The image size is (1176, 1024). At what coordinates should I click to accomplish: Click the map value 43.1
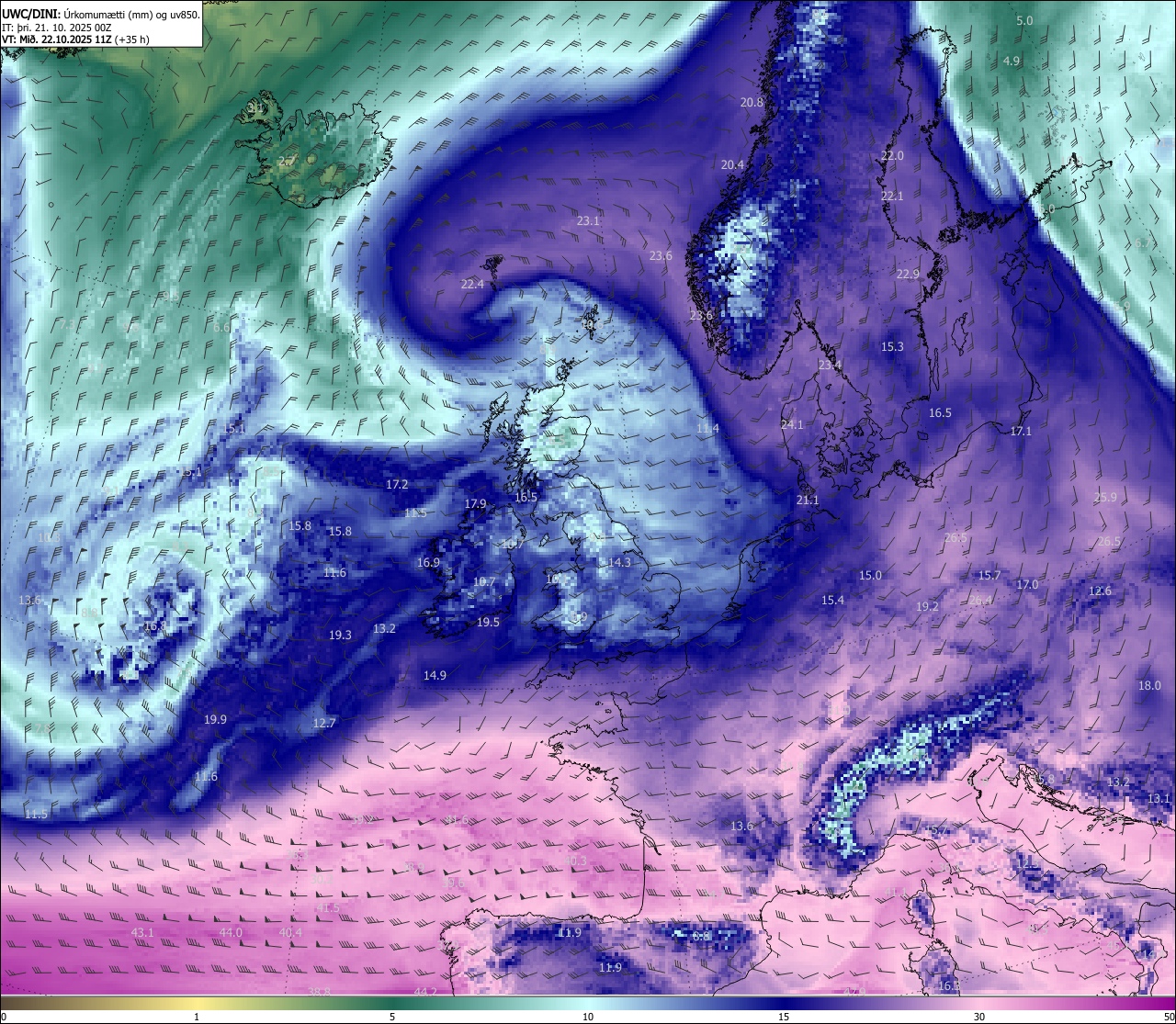(142, 932)
